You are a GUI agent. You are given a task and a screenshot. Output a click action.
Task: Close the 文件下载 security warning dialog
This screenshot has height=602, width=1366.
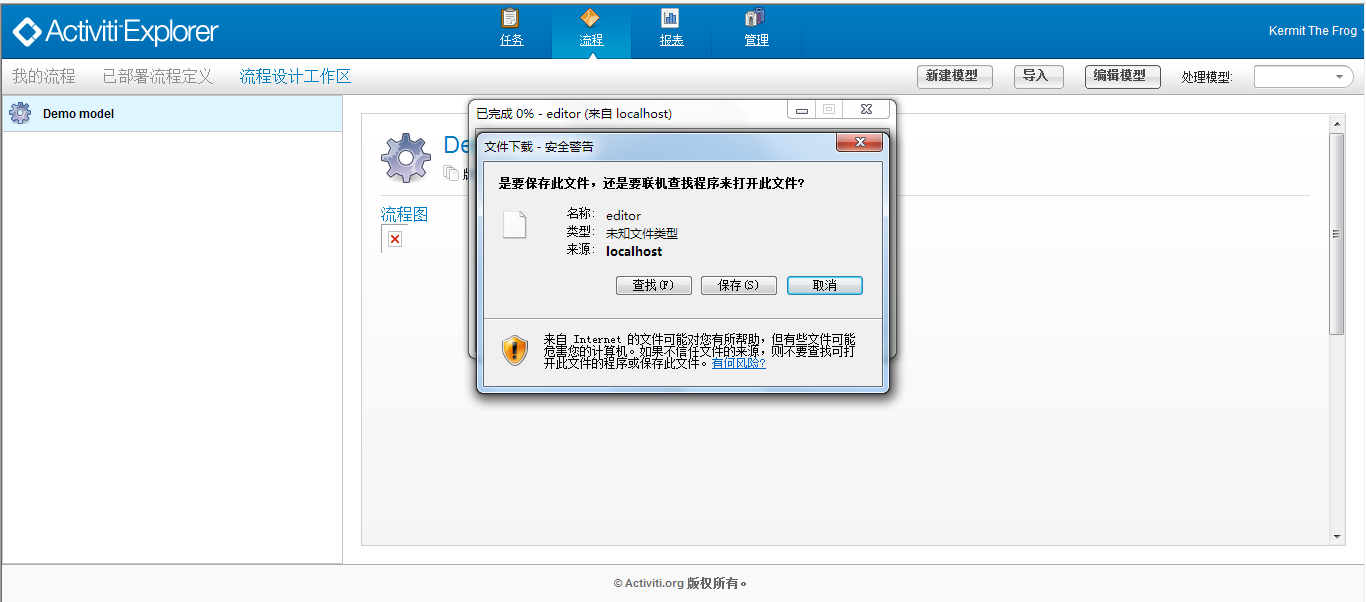coord(859,145)
